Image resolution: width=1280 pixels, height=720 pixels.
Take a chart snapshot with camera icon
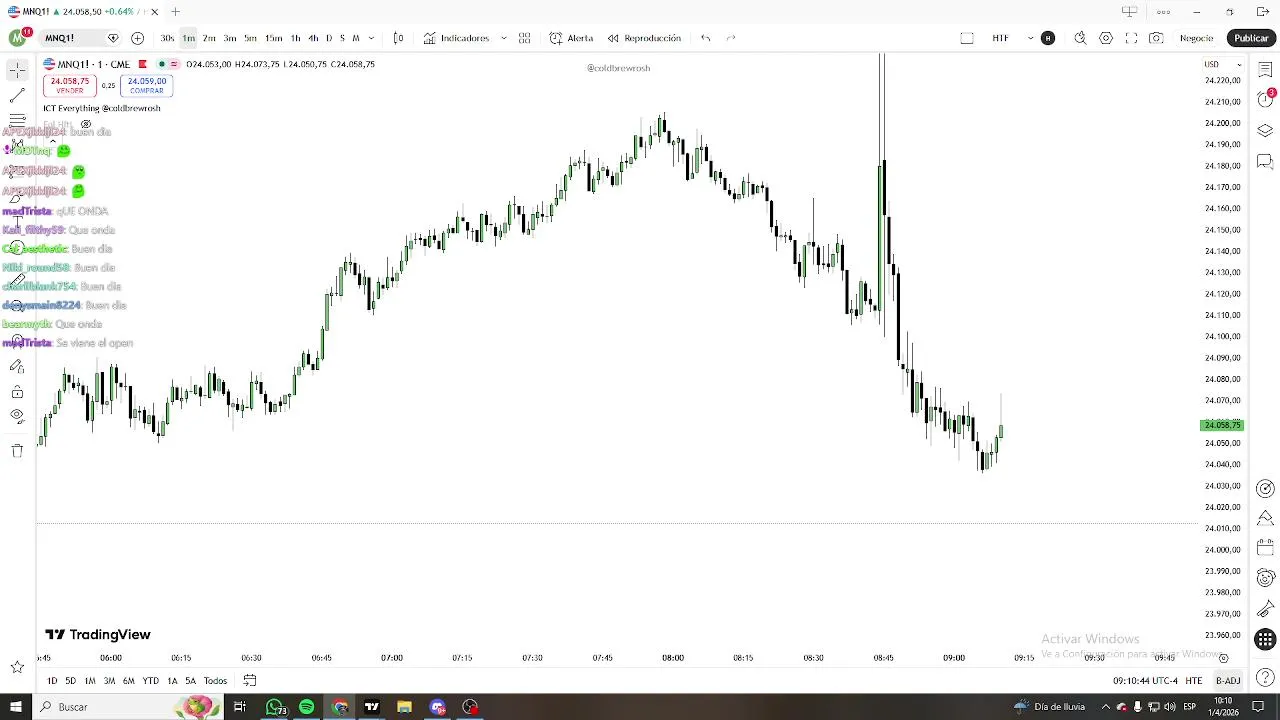[1156, 38]
